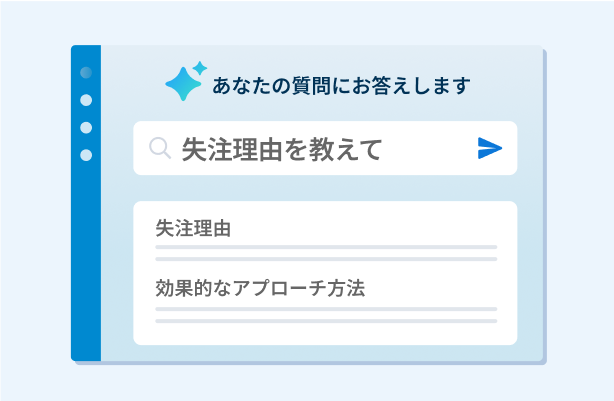Select the third sidebar dot
The image size is (614, 401).
coord(86,128)
